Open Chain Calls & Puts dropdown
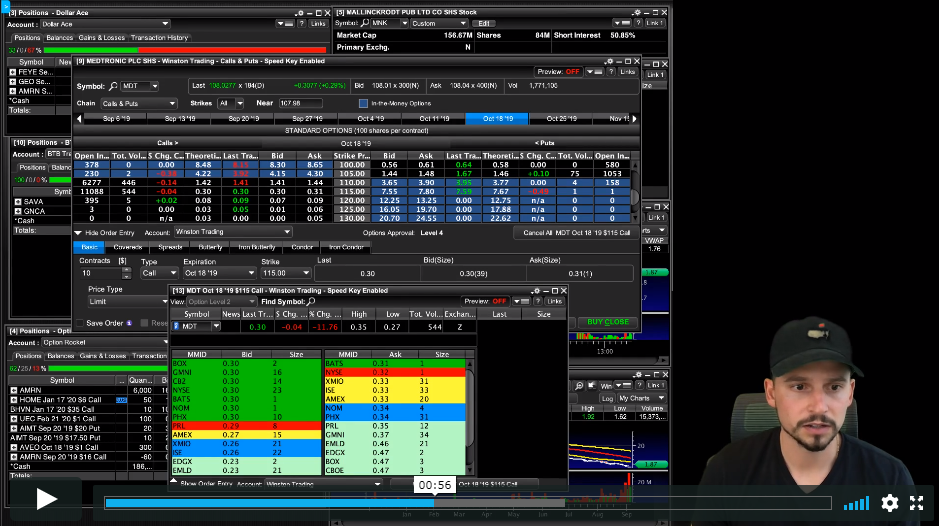The image size is (939, 526). coord(139,104)
